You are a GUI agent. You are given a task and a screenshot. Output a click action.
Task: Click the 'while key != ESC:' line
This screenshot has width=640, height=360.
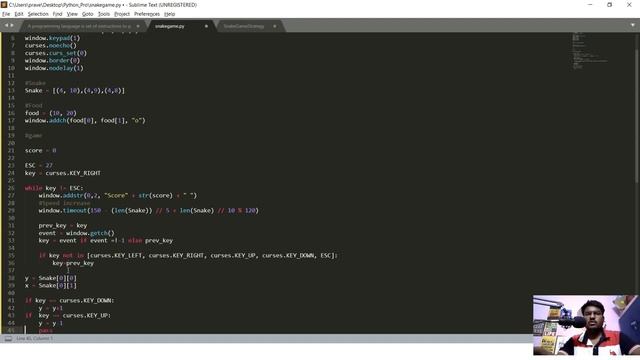click(54, 188)
